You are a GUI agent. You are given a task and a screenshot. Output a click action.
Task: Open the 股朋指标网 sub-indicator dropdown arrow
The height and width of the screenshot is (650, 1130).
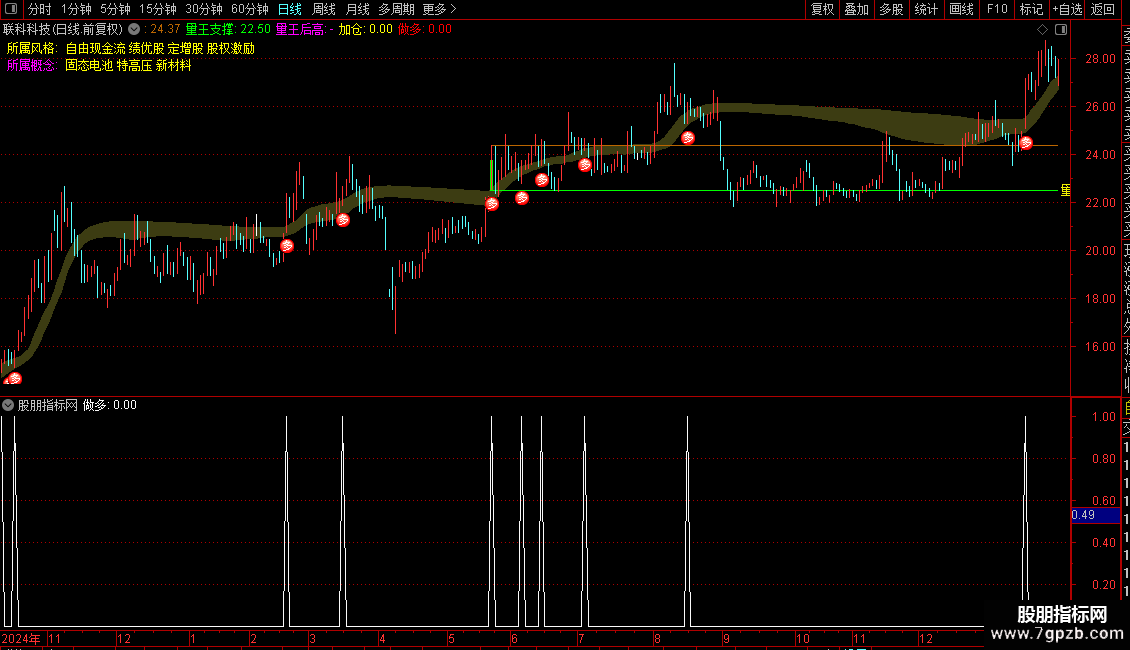pyautogui.click(x=8, y=405)
